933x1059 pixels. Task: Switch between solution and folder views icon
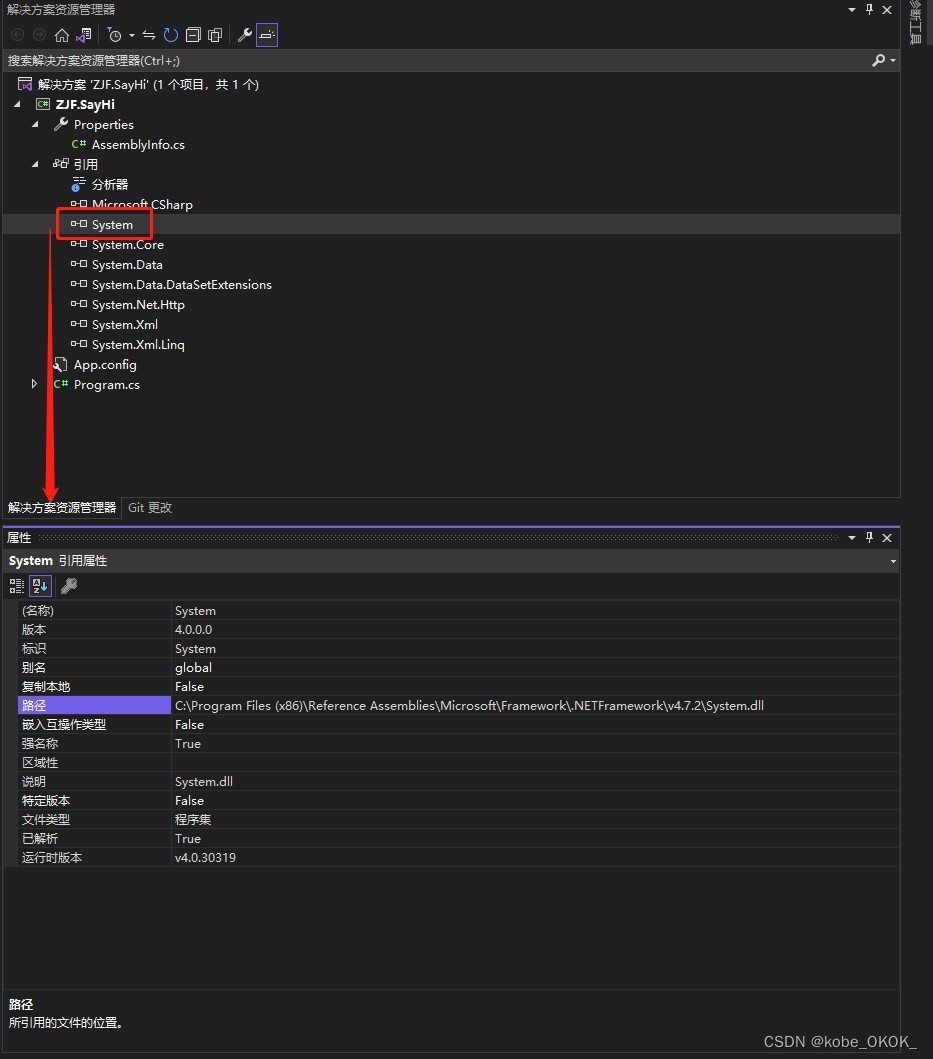click(x=84, y=35)
